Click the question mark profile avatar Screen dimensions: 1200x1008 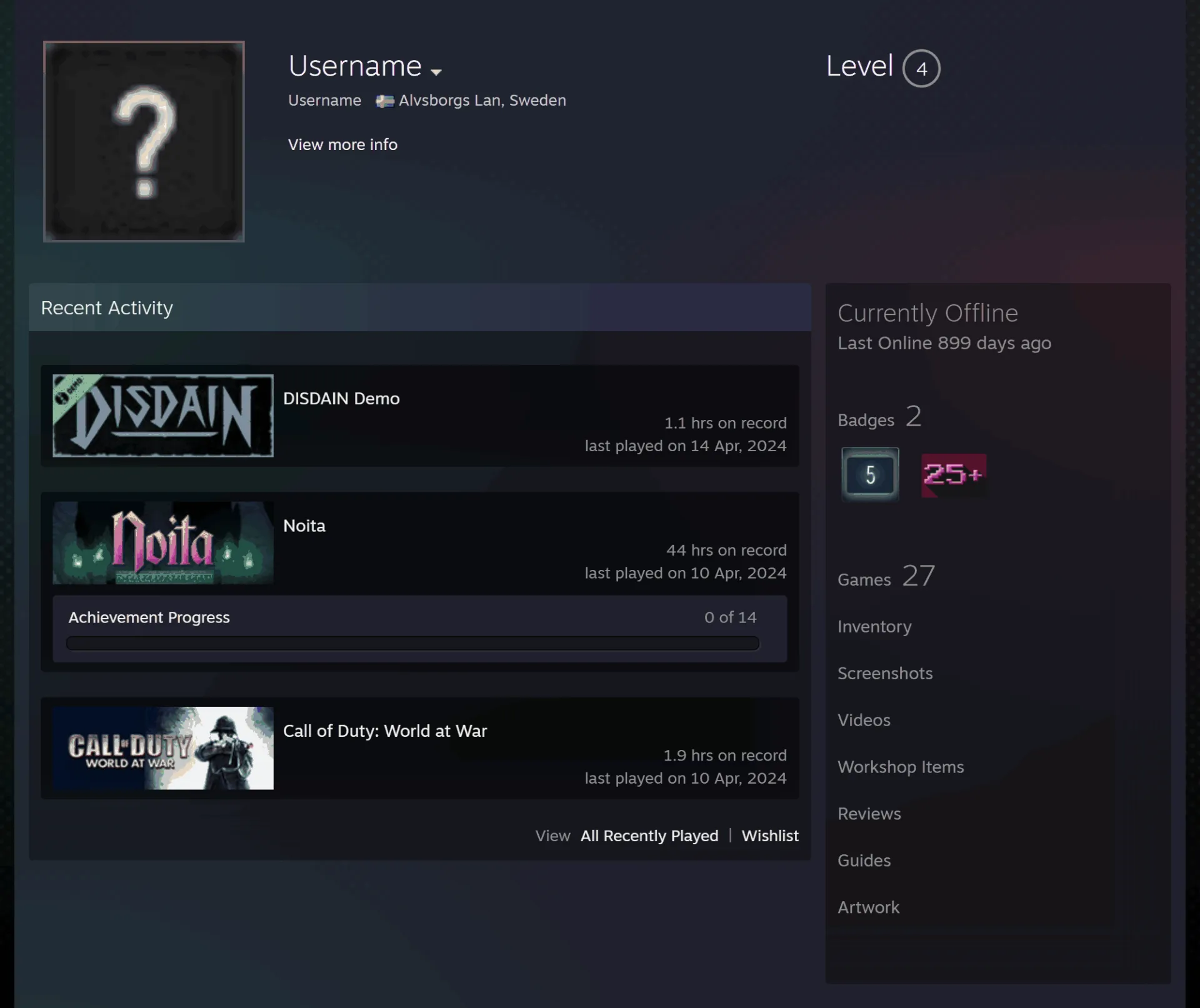[x=144, y=141]
